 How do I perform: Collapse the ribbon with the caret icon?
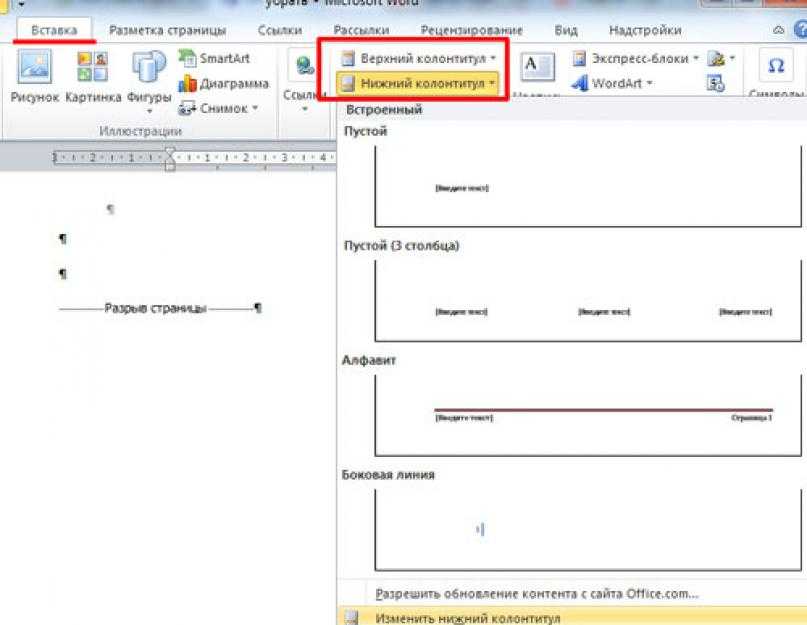779,30
